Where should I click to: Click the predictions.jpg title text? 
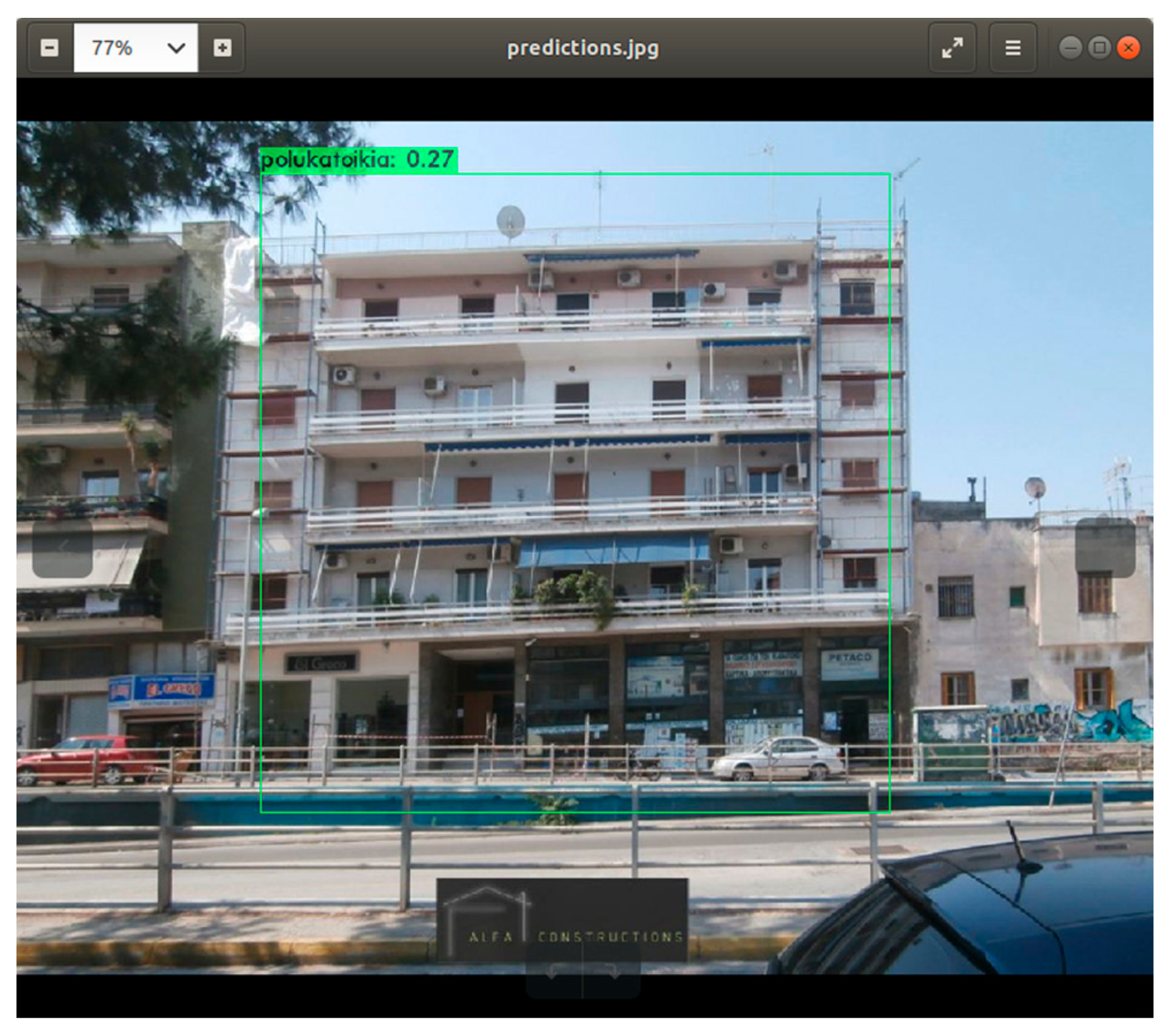(583, 48)
